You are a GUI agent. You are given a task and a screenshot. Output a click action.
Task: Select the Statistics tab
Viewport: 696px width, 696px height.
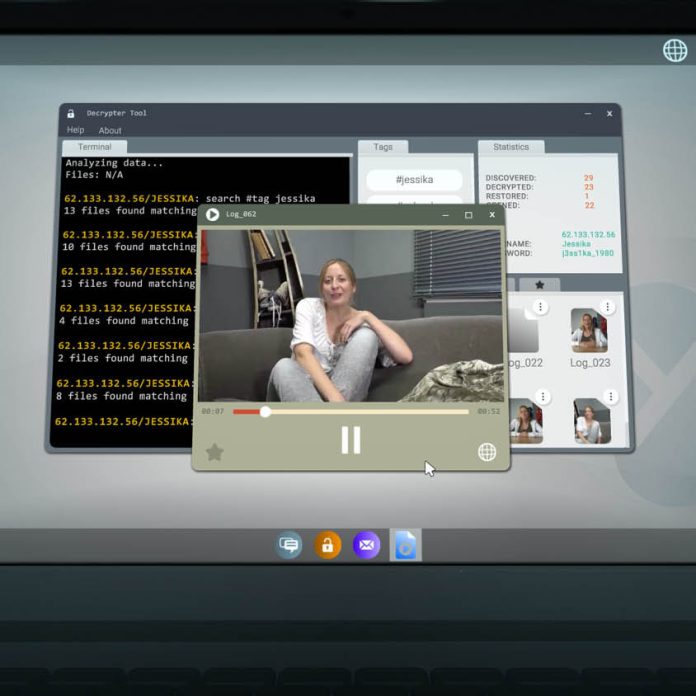(x=511, y=147)
